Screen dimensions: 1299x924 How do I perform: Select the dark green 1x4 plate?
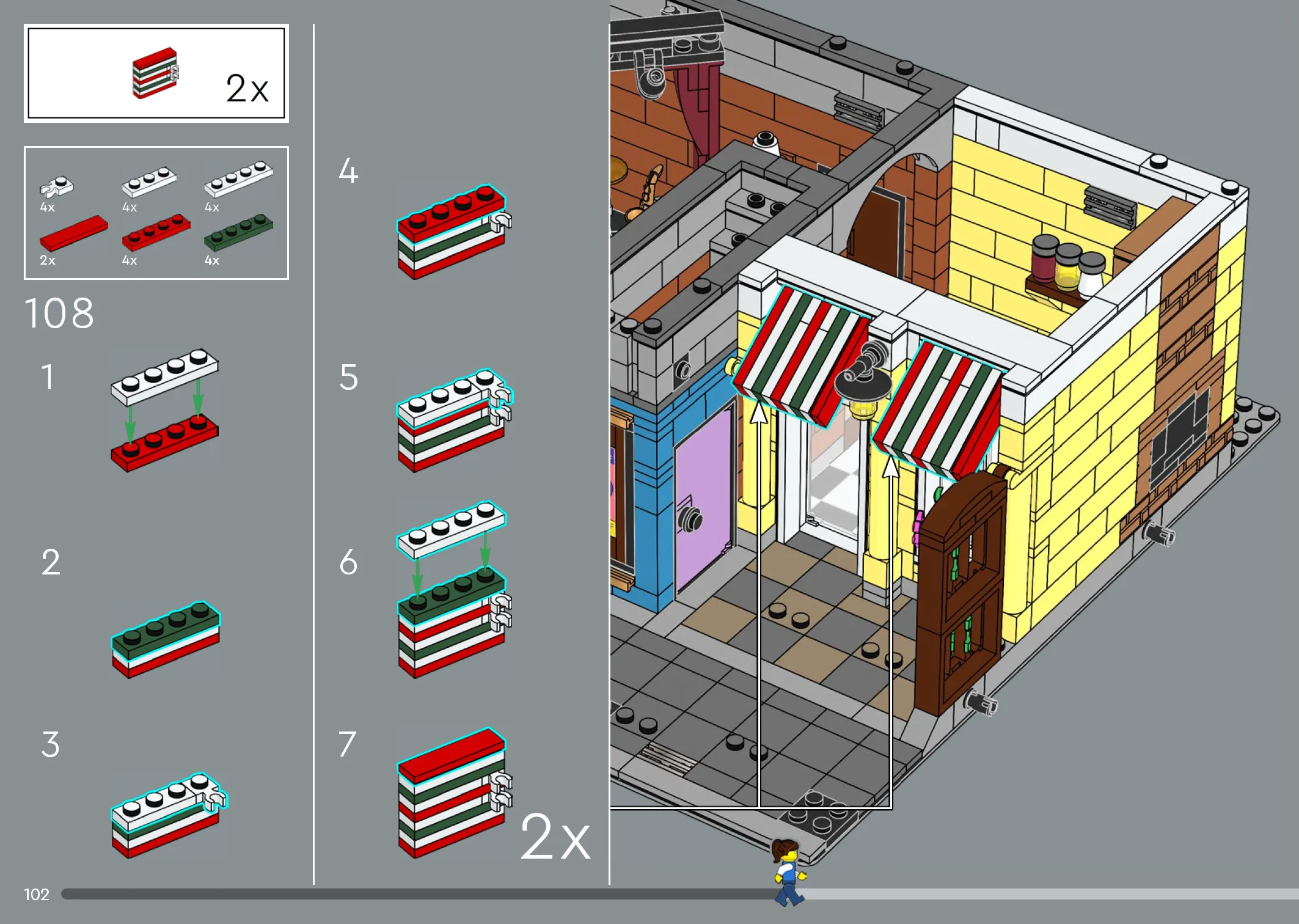[238, 232]
